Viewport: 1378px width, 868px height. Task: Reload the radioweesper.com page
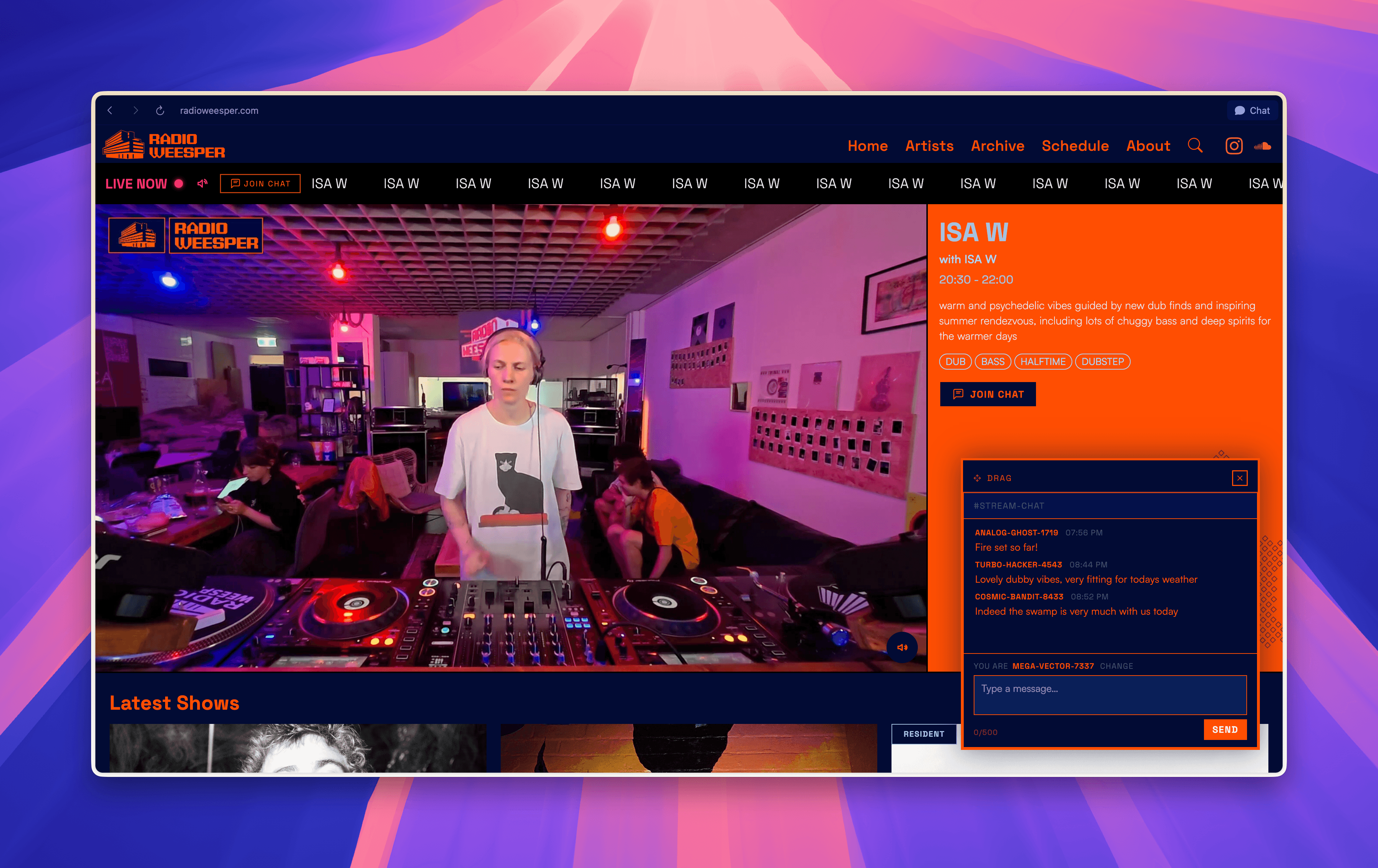coord(160,110)
